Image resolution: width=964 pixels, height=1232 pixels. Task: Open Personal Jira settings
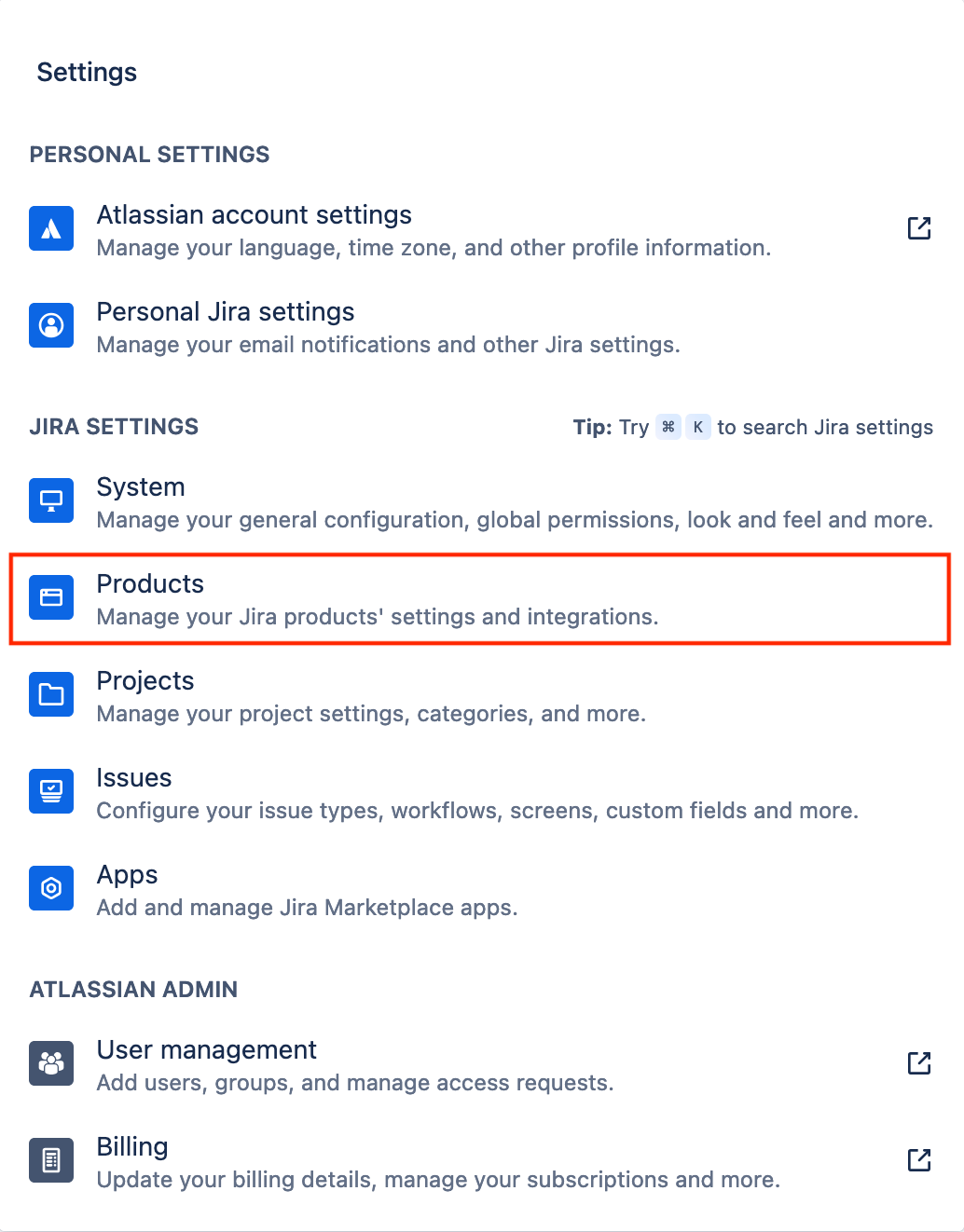pyautogui.click(x=225, y=312)
